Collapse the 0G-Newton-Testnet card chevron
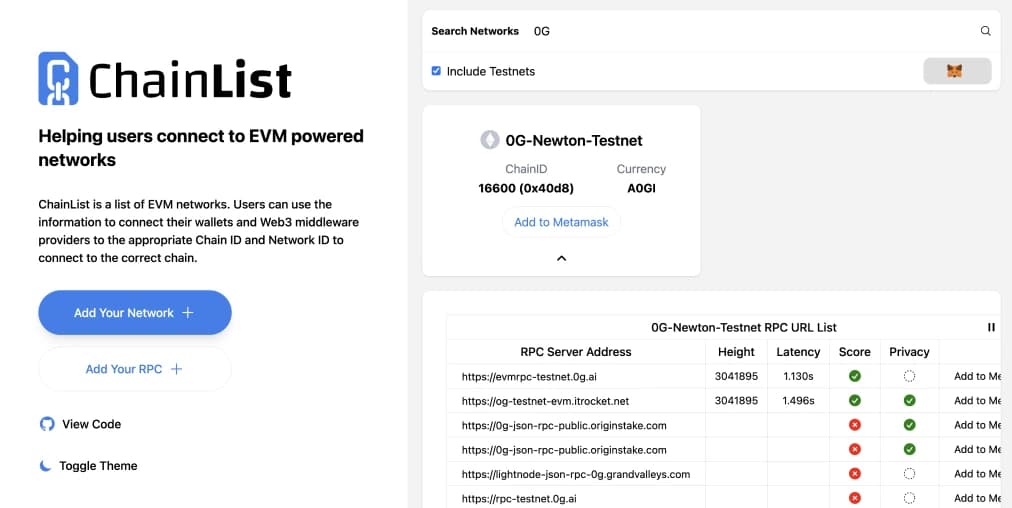The height and width of the screenshot is (508, 1012). tap(562, 258)
